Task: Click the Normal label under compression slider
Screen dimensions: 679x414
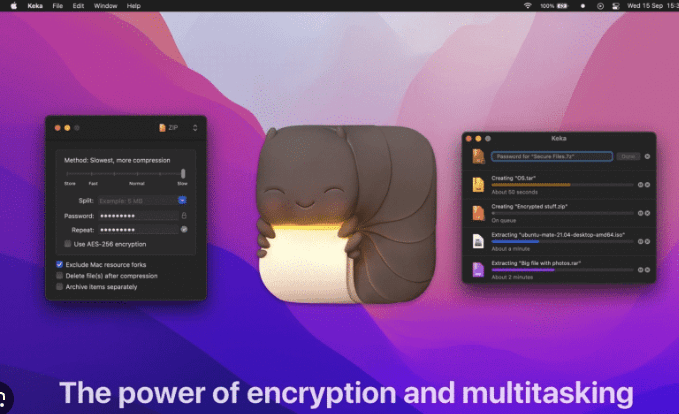Action: click(137, 184)
